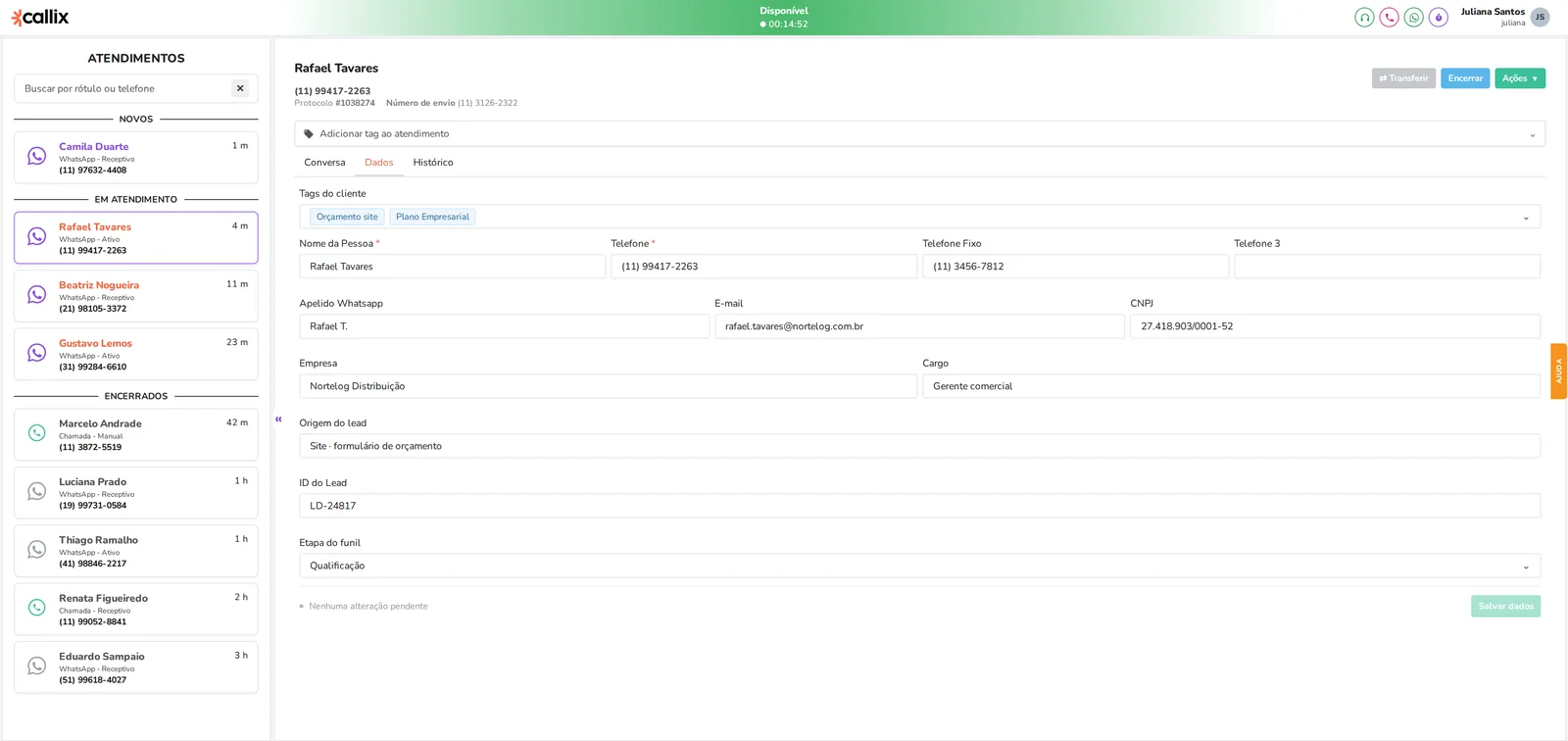Click the Salvar dados button
The image size is (1568, 741).
pyautogui.click(x=1505, y=607)
